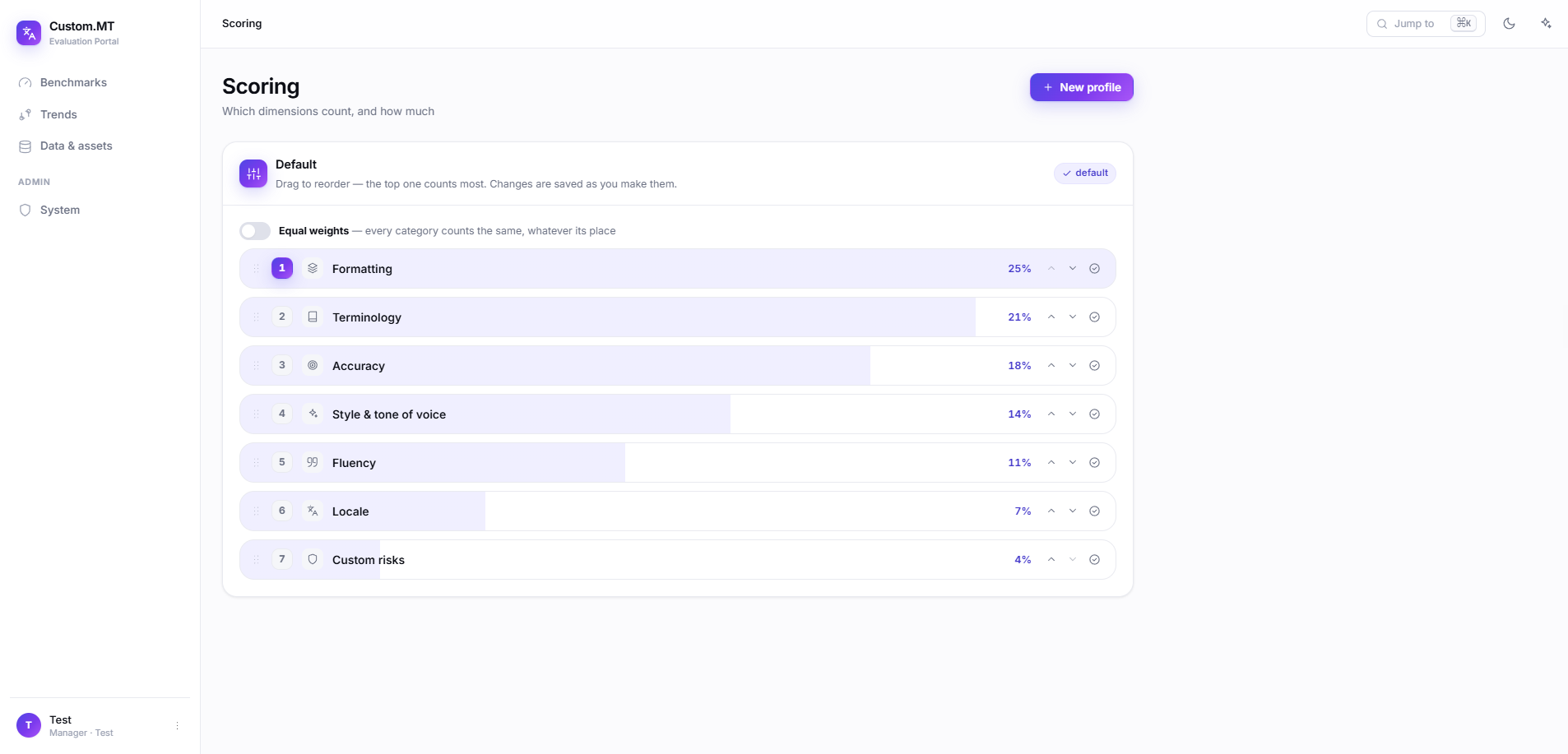
Task: Click the Custom.MT logo icon
Action: [x=29, y=33]
